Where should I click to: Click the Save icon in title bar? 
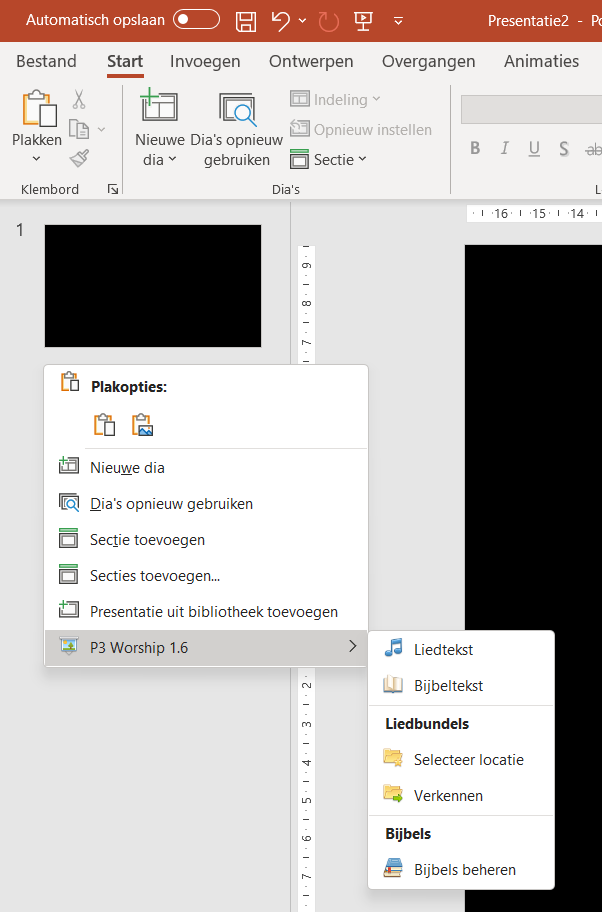[x=245, y=20]
